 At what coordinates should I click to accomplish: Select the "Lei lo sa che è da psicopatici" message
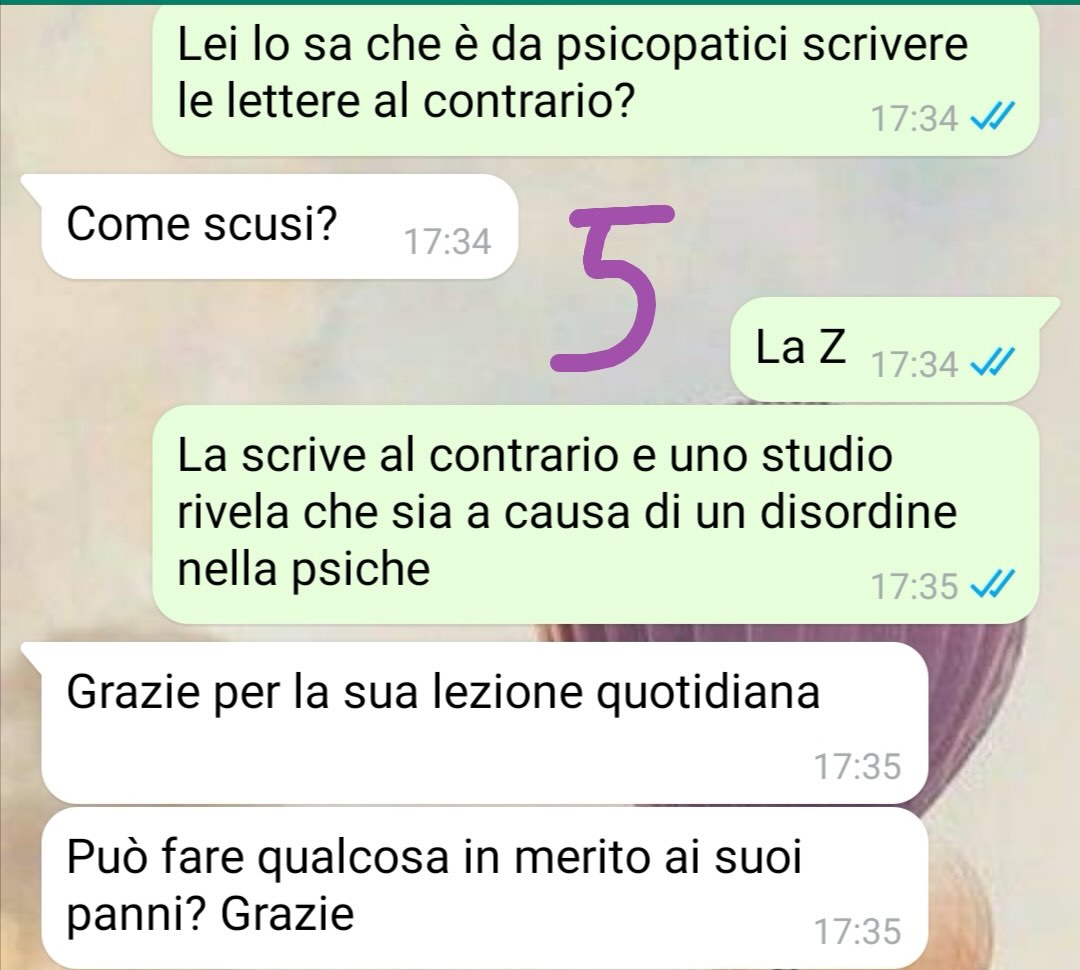(x=594, y=81)
